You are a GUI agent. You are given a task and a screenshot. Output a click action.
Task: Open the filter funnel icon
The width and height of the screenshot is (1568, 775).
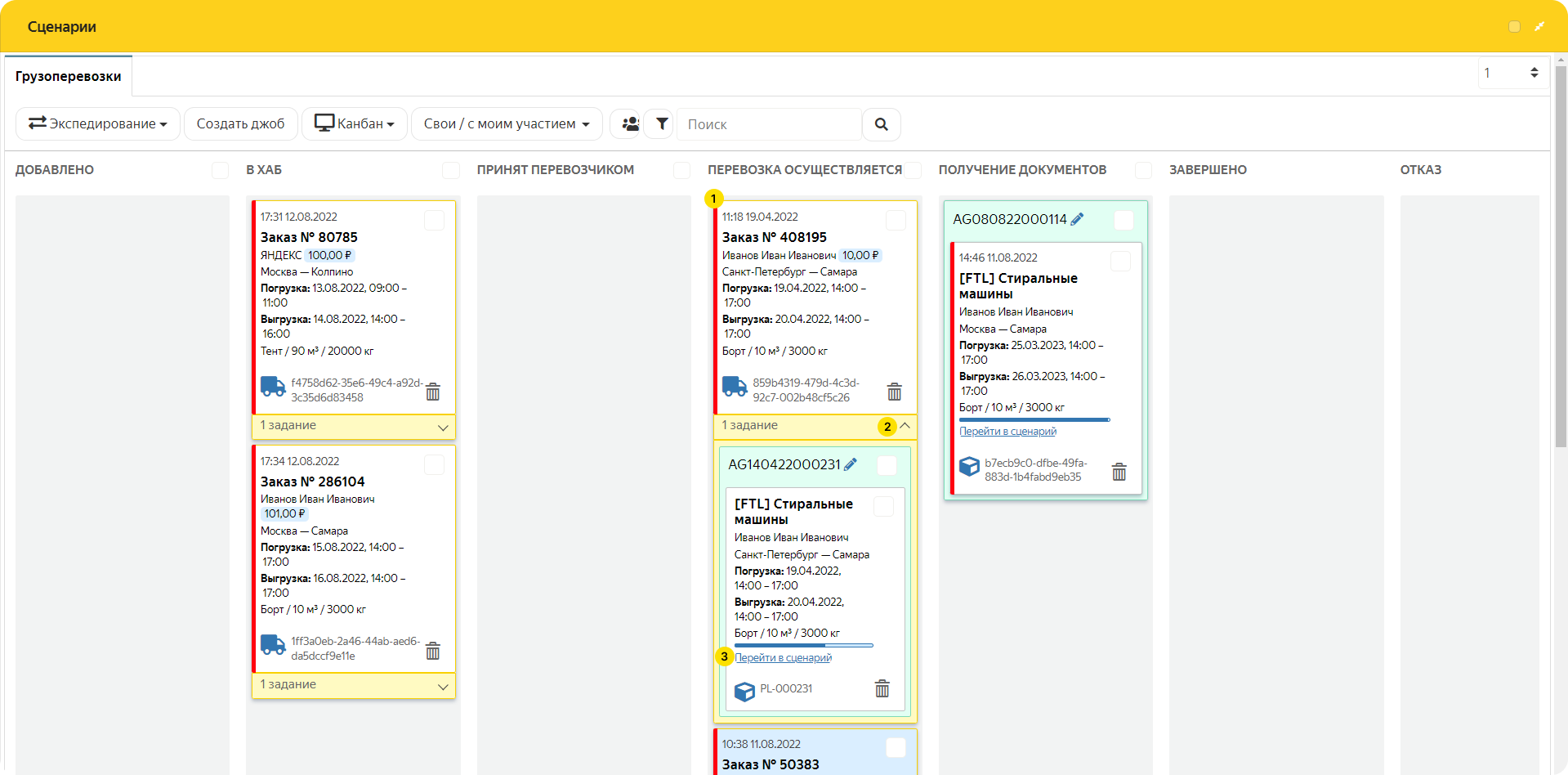(662, 124)
